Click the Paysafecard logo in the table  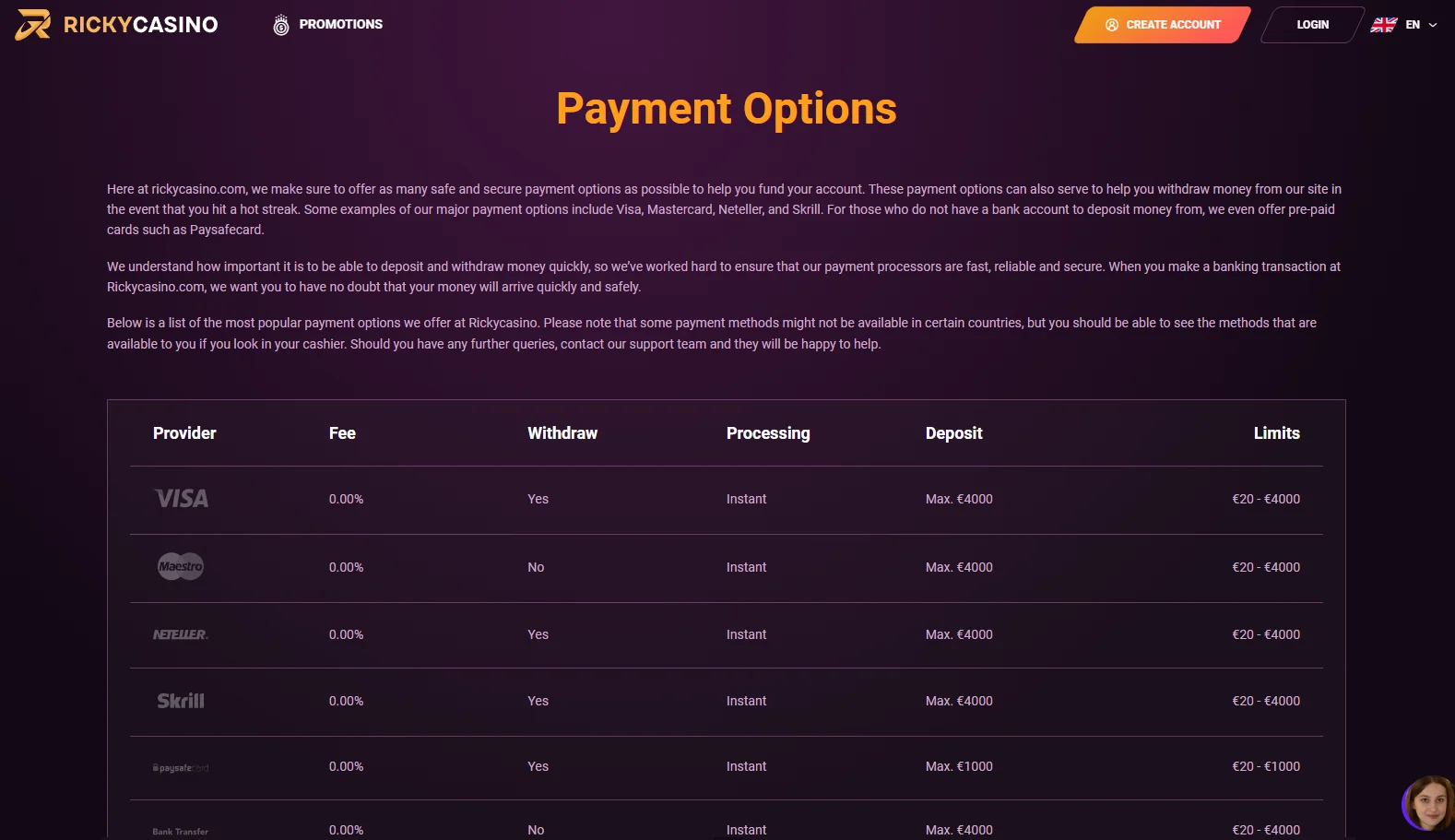click(181, 767)
